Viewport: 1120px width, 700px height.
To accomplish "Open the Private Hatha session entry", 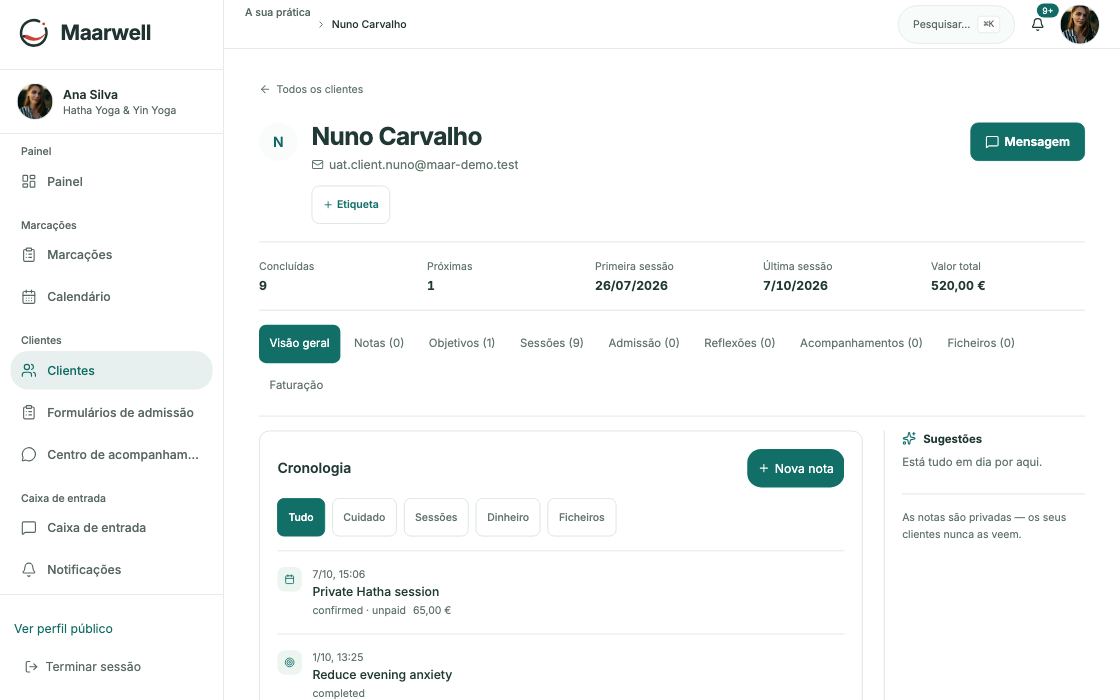I will click(x=561, y=592).
